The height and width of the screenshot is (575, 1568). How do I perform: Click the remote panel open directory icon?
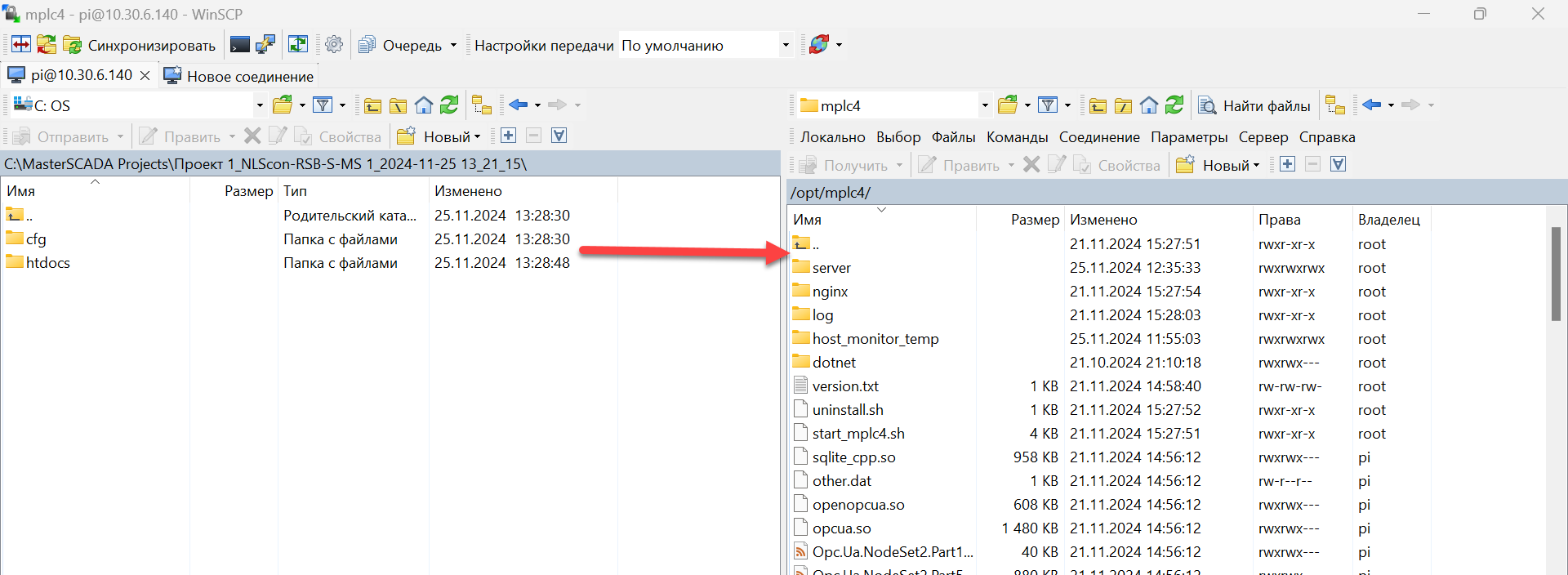[1008, 105]
